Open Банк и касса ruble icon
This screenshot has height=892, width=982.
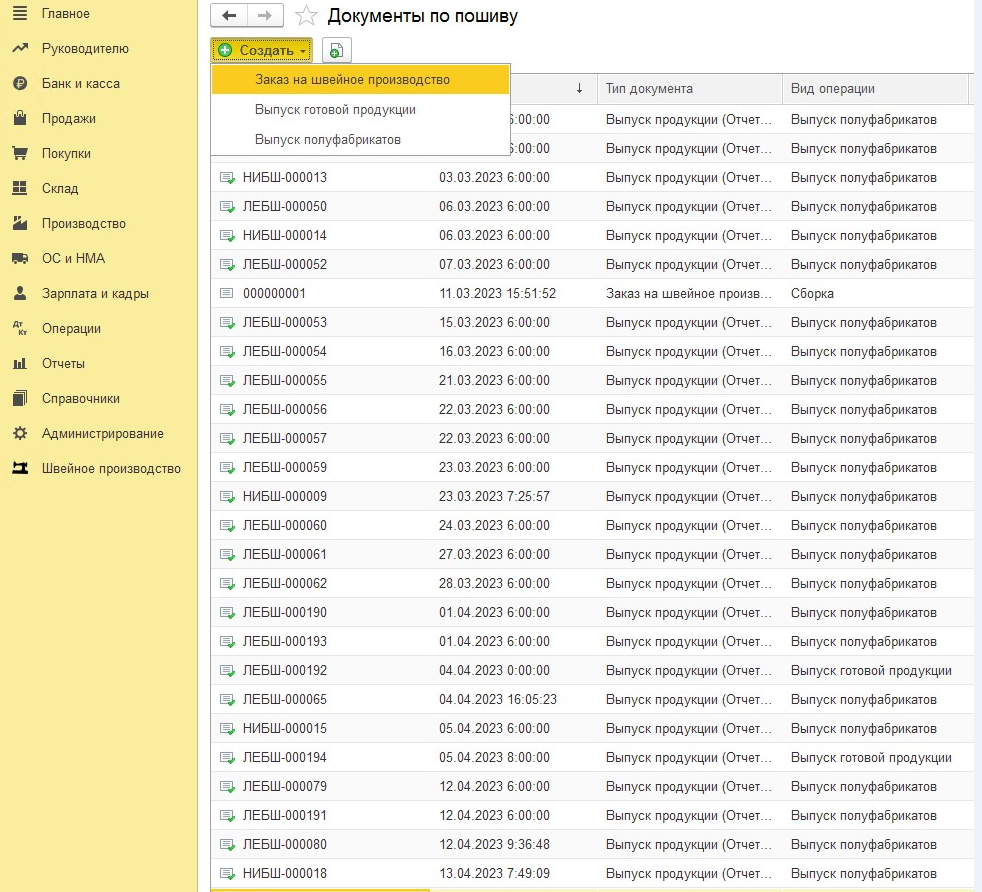20,83
